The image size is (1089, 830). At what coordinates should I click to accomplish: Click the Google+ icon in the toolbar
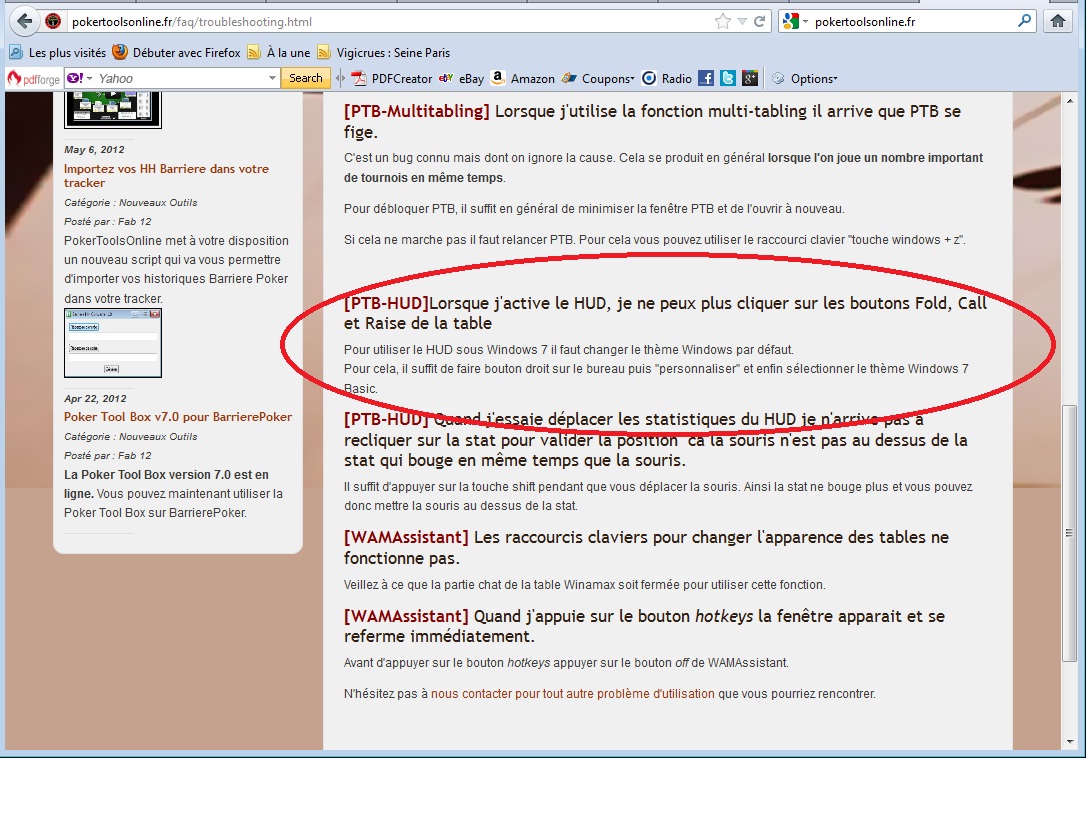(x=750, y=78)
